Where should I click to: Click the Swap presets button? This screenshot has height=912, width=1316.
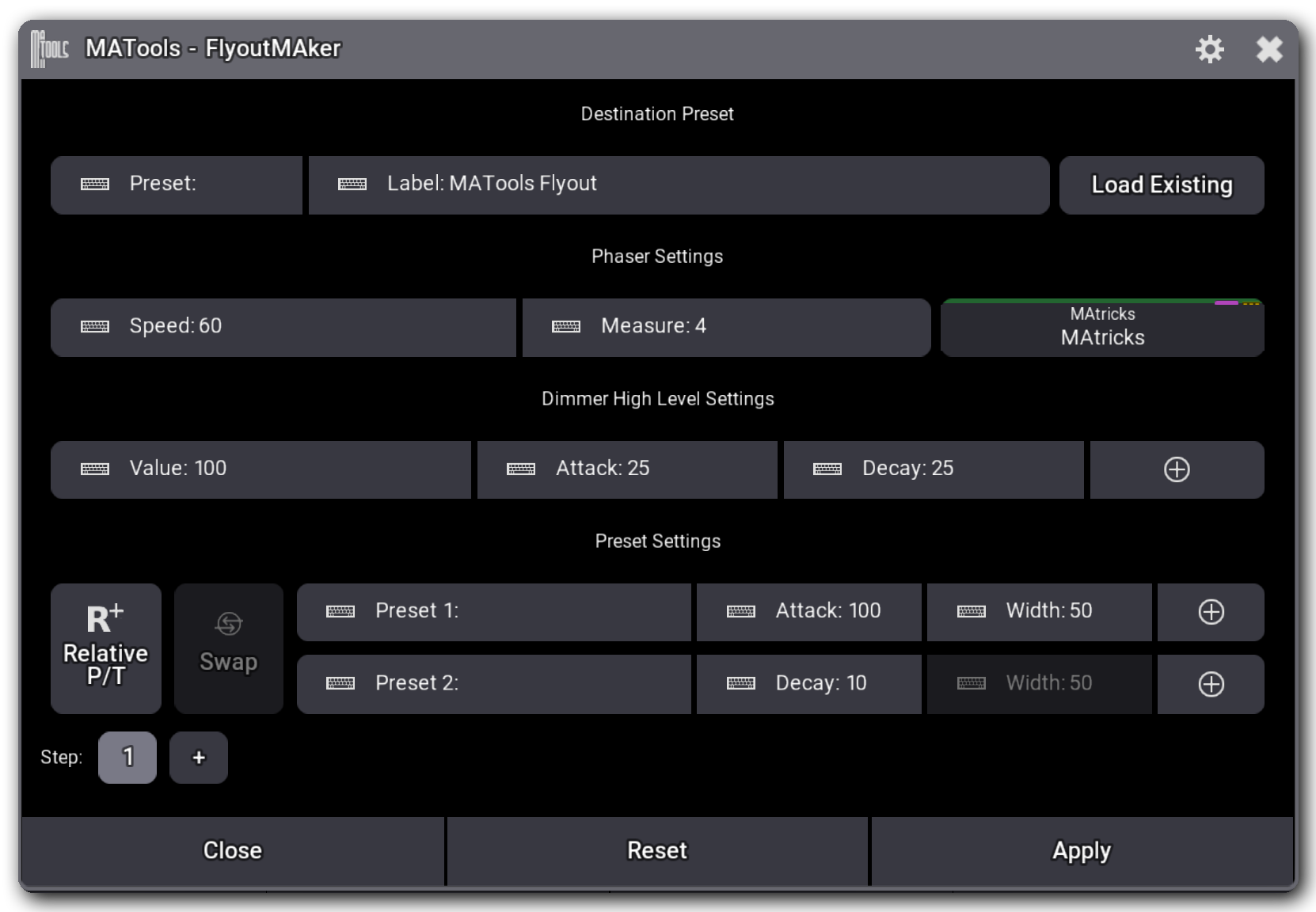point(229,648)
